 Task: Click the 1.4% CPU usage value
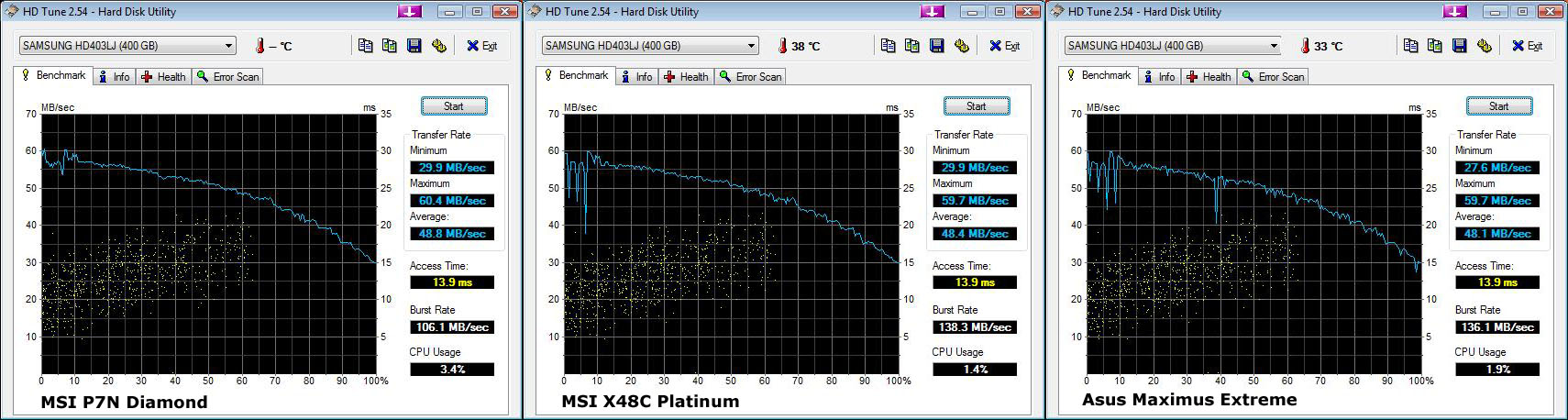pos(975,369)
